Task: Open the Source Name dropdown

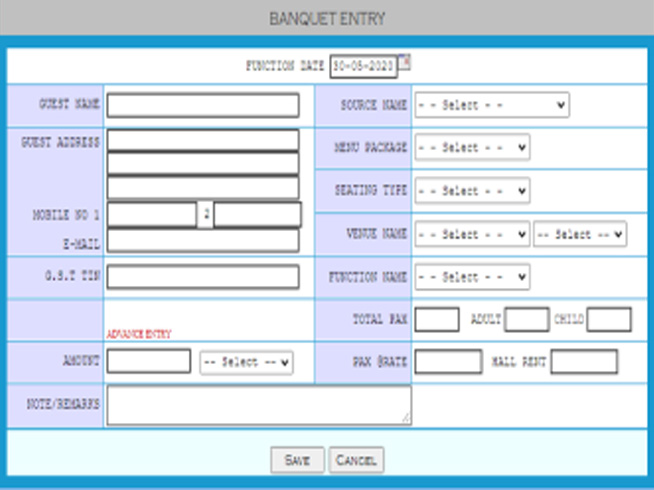Action: pos(492,105)
